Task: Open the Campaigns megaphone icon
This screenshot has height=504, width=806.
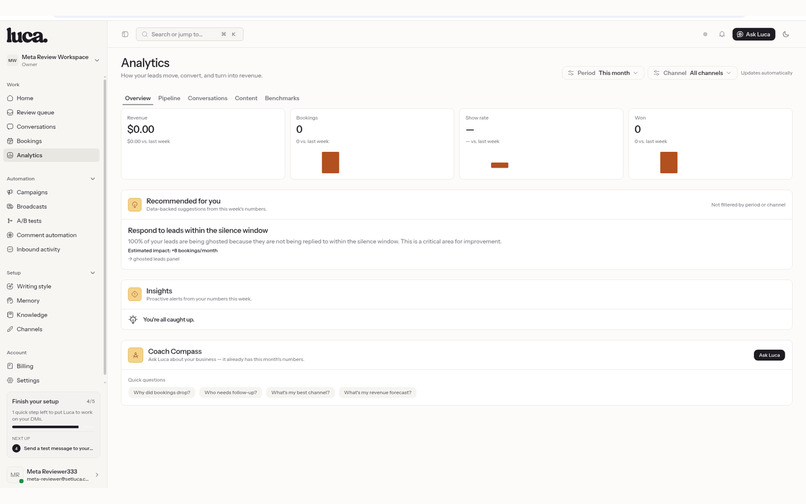Action: 10,192
